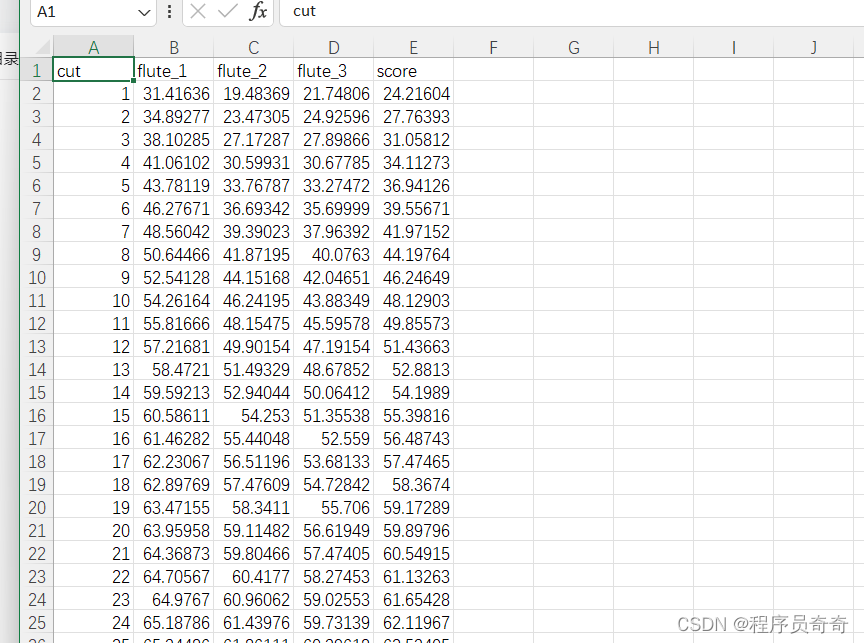Image resolution: width=864 pixels, height=643 pixels.
Task: Click the flute_1 header cell
Action: (x=174, y=70)
